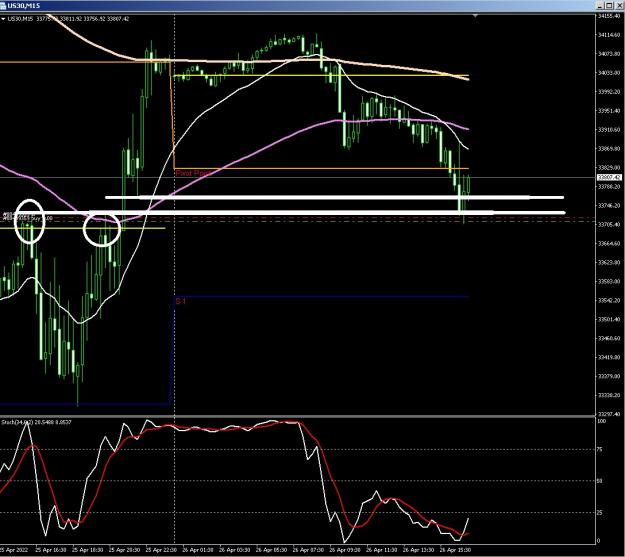625x557 pixels.
Task: Click the 26 Apr 09:30 time label
Action: (345, 550)
